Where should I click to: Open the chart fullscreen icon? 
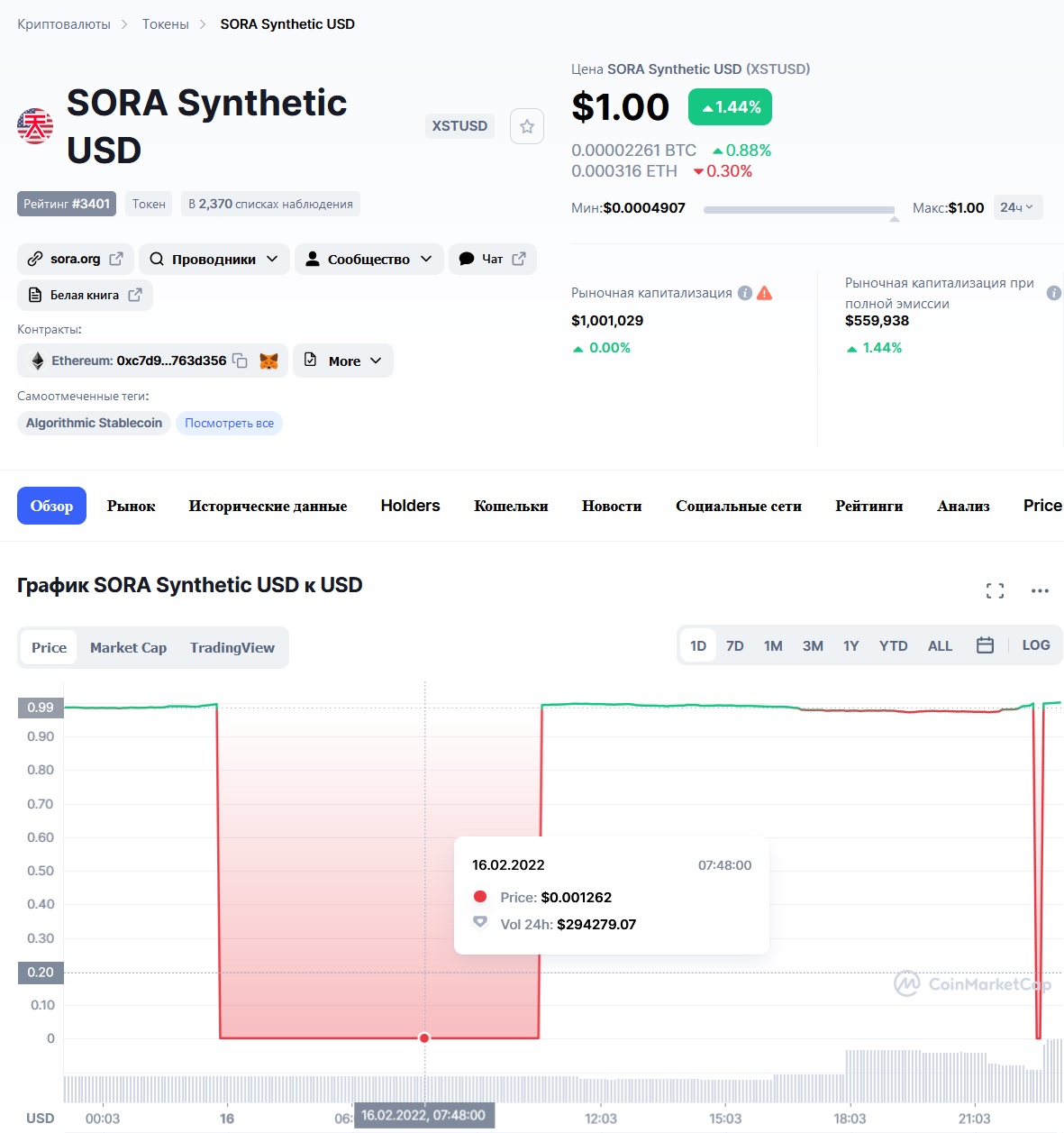point(995,590)
